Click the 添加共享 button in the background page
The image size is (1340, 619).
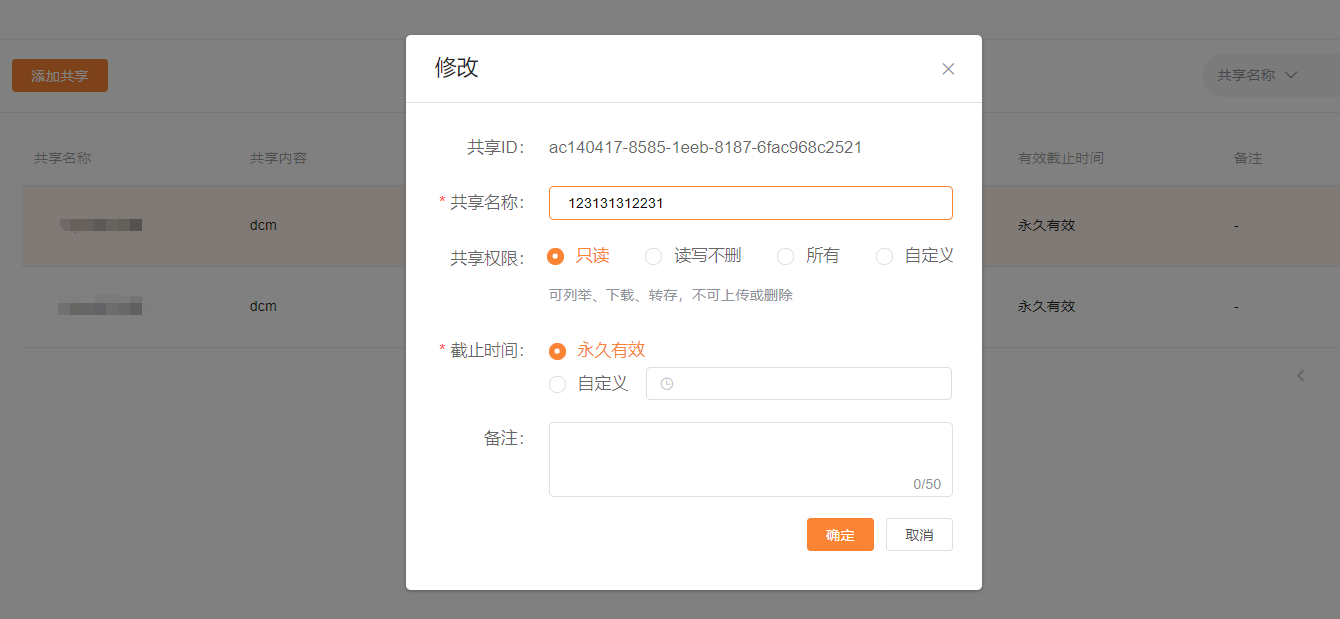[60, 76]
